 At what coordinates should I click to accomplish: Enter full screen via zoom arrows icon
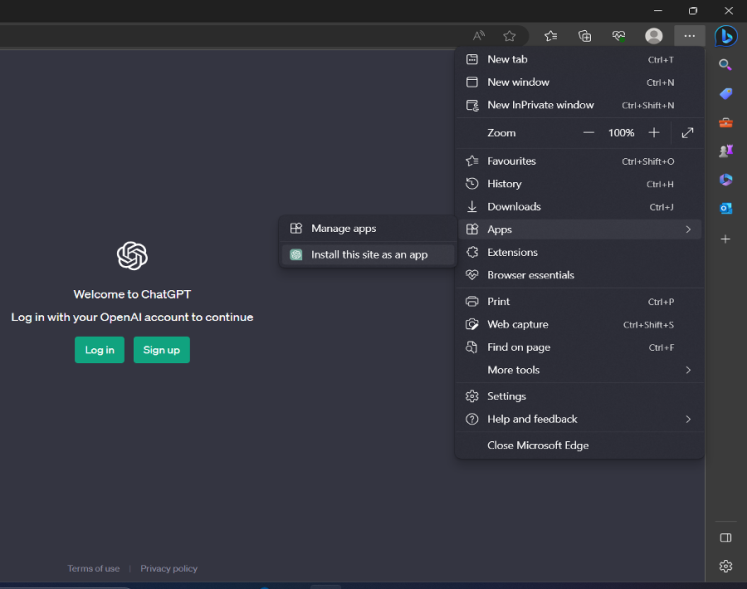(687, 133)
